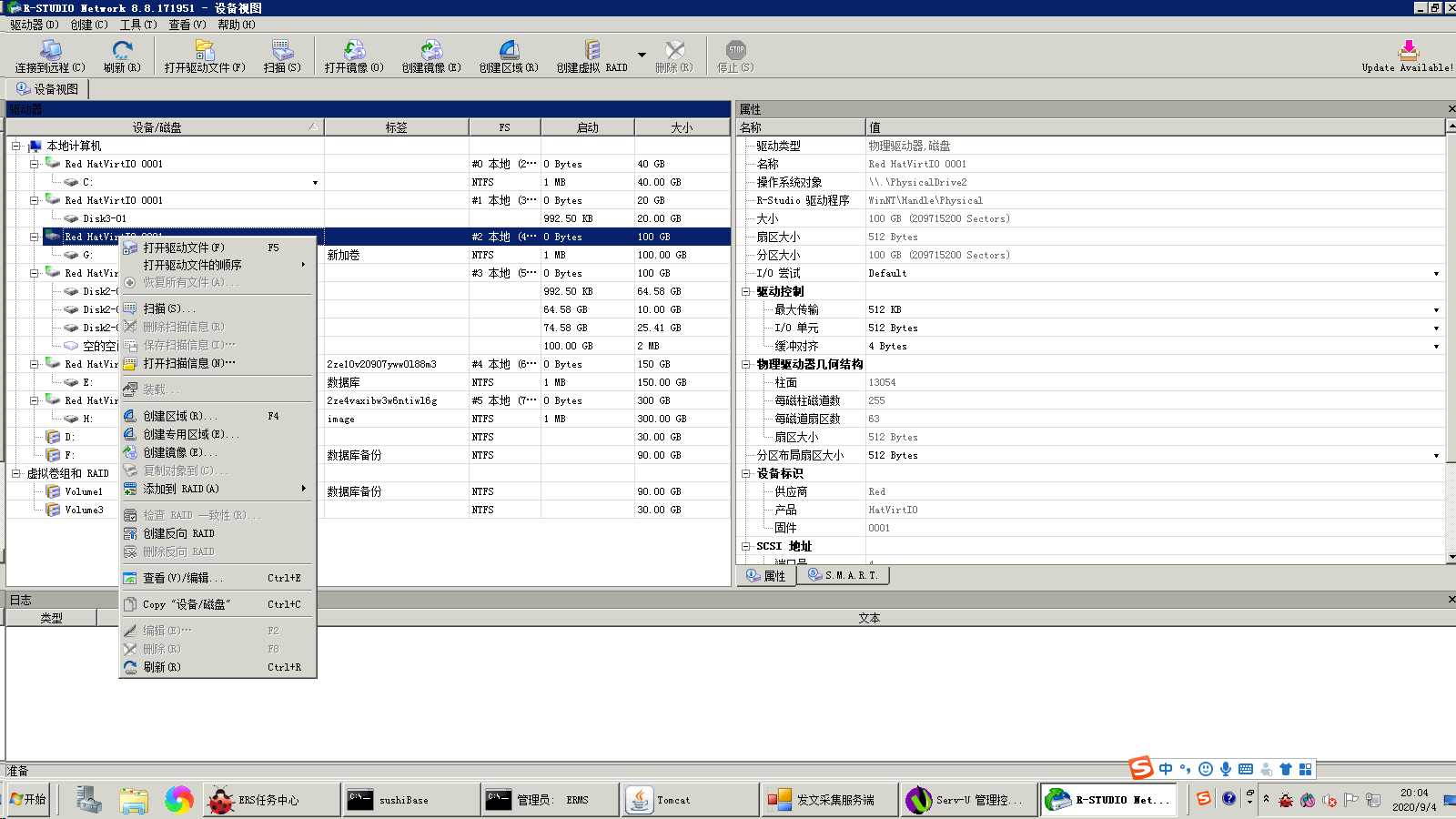Open the dropdown arrow on the C: row
1456x819 pixels.
pos(315,182)
